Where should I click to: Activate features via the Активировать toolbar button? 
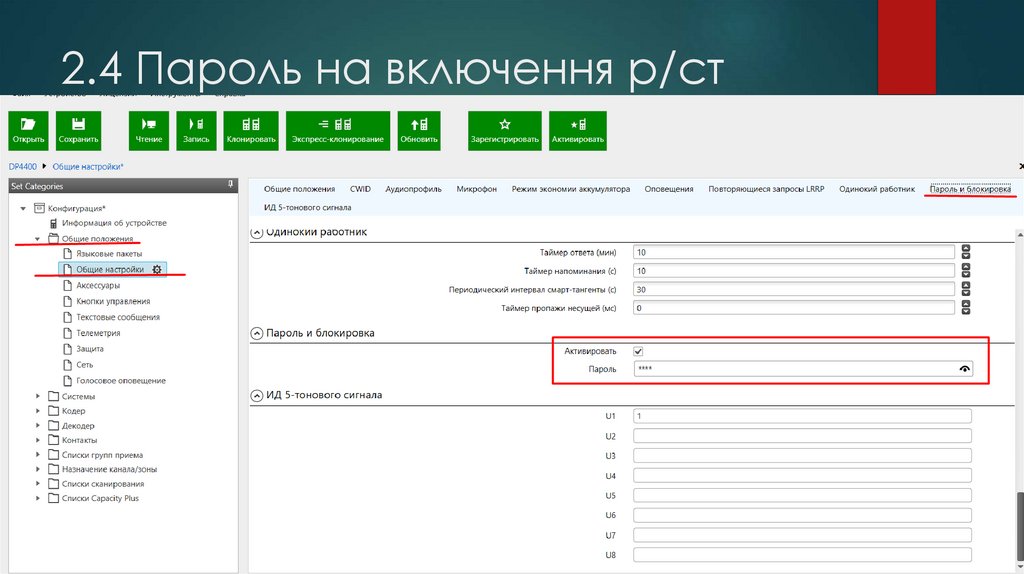[x=578, y=131]
